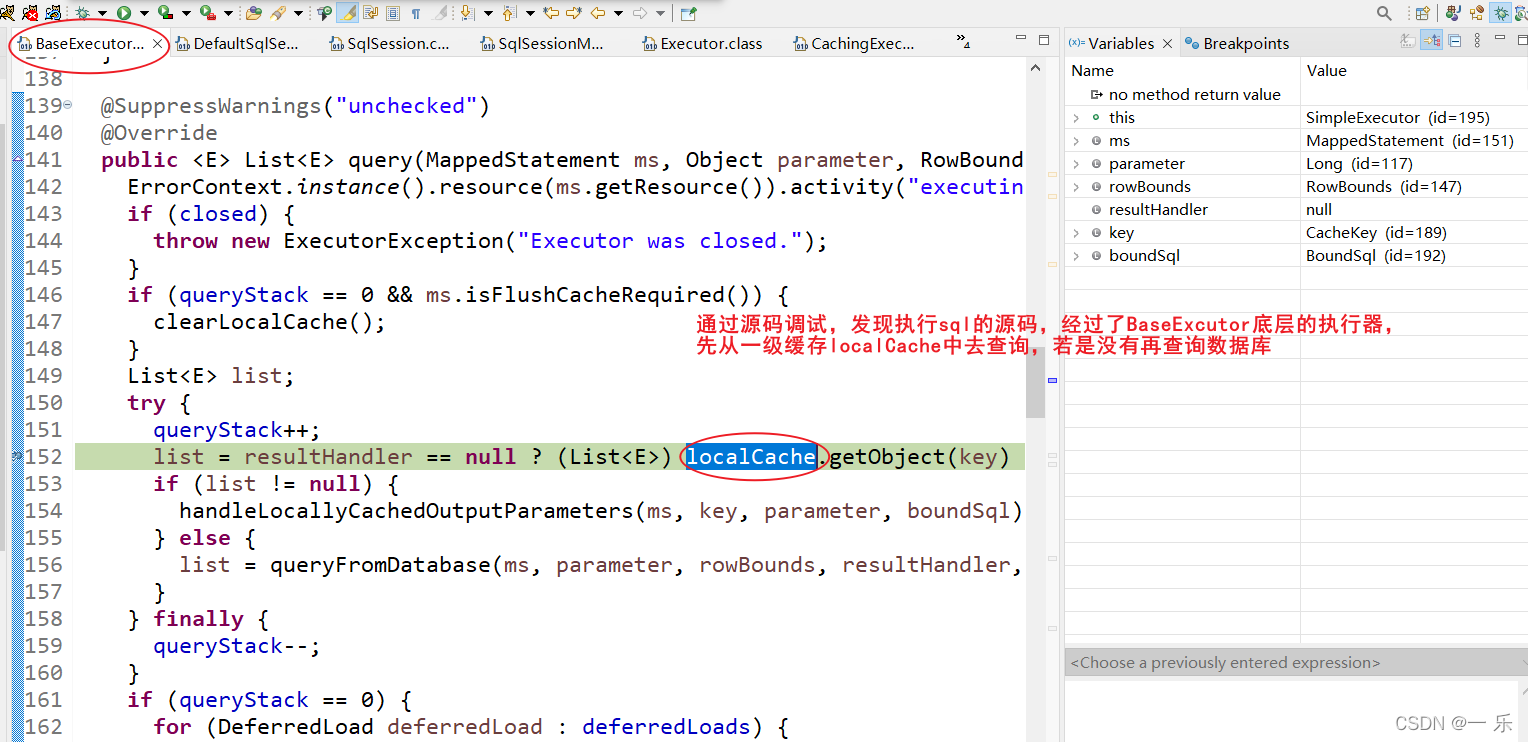The width and height of the screenshot is (1528, 742).
Task: Open the Coverage dropdown arrow
Action: pyautogui.click(x=186, y=13)
